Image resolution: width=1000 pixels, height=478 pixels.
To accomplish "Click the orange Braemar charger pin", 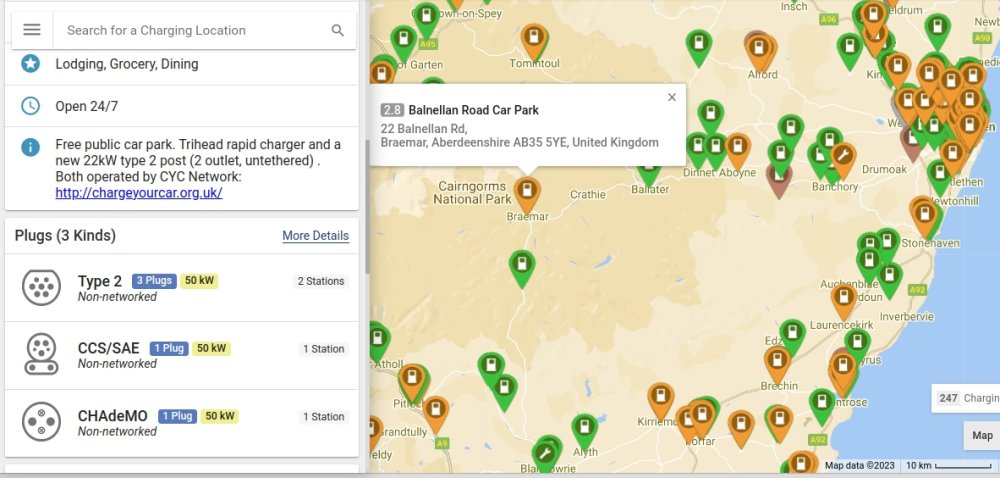I will click(527, 193).
